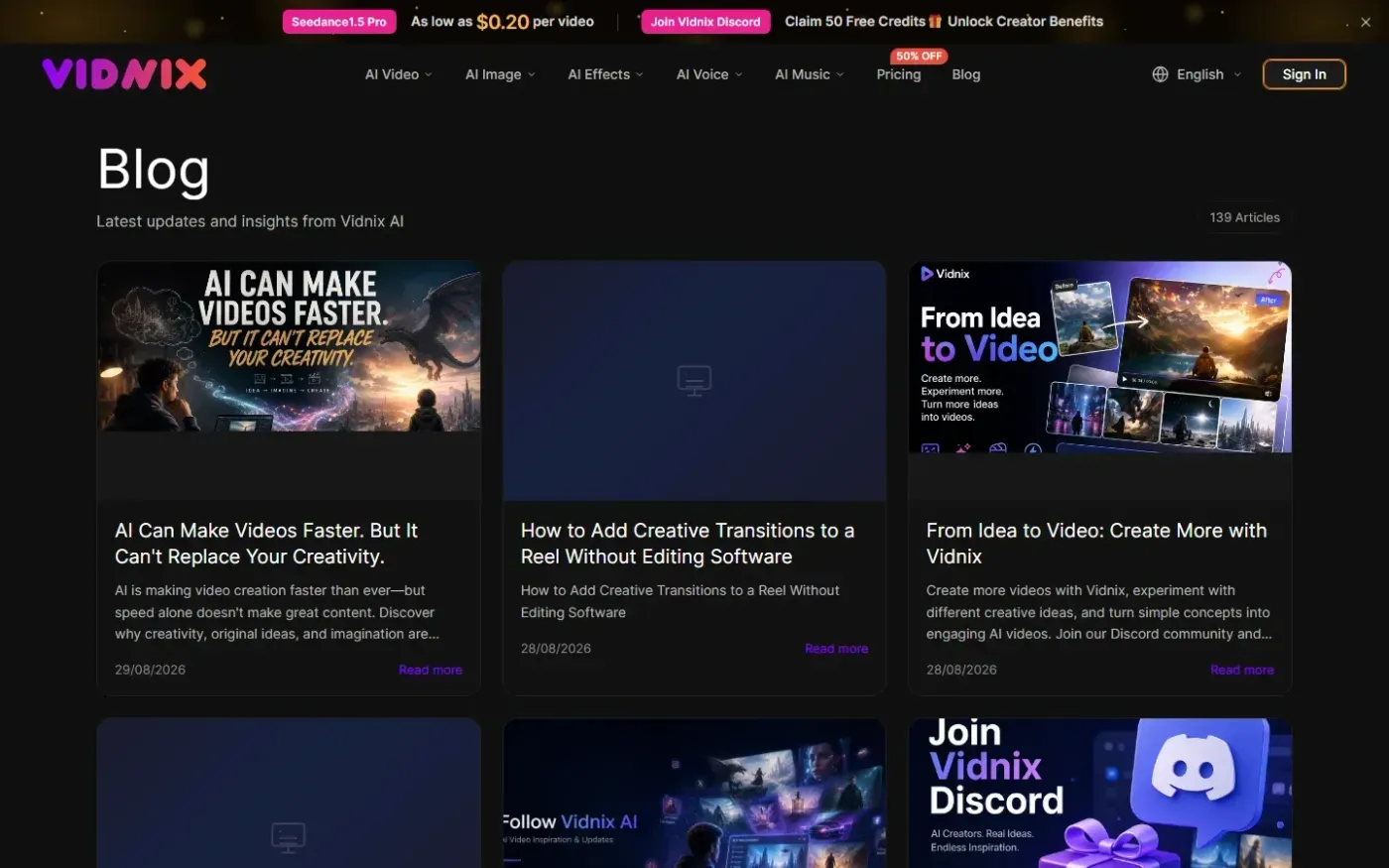1389x868 pixels.
Task: Click the 139 Articles count
Action: click(x=1244, y=217)
